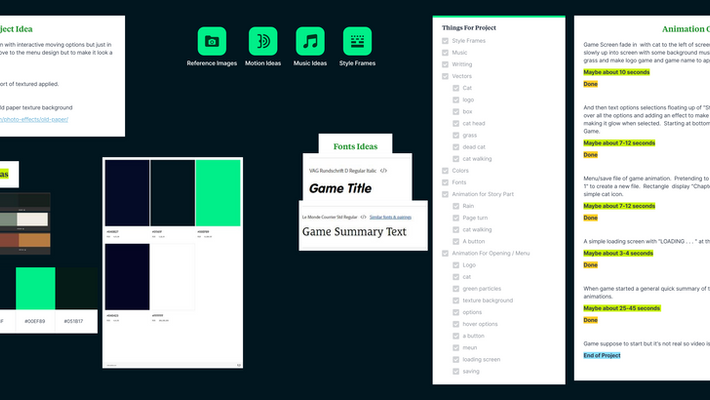
Task: Open the Motion Ideas board icon
Action: click(263, 41)
